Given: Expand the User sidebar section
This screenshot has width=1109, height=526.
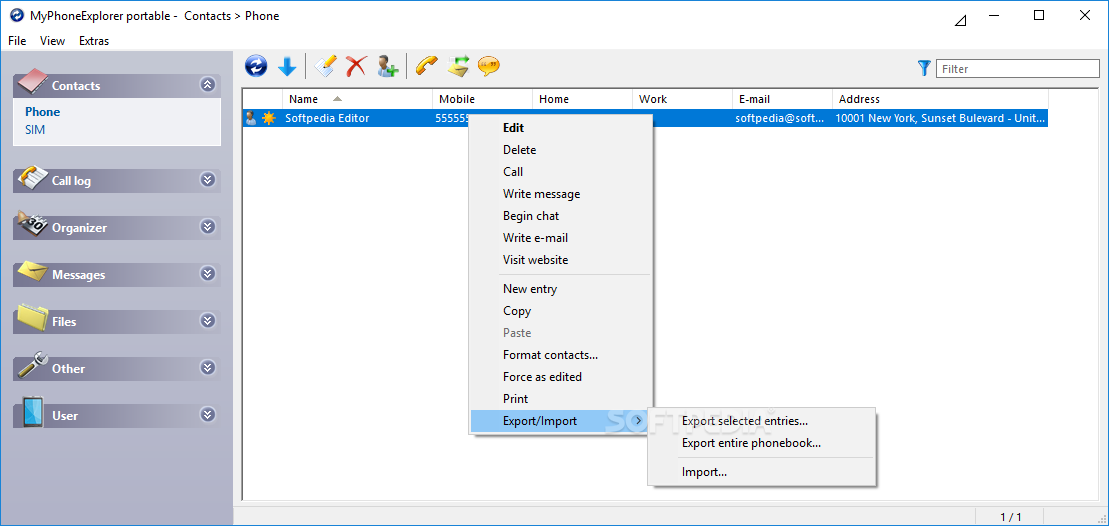Looking at the screenshot, I should click(207, 414).
